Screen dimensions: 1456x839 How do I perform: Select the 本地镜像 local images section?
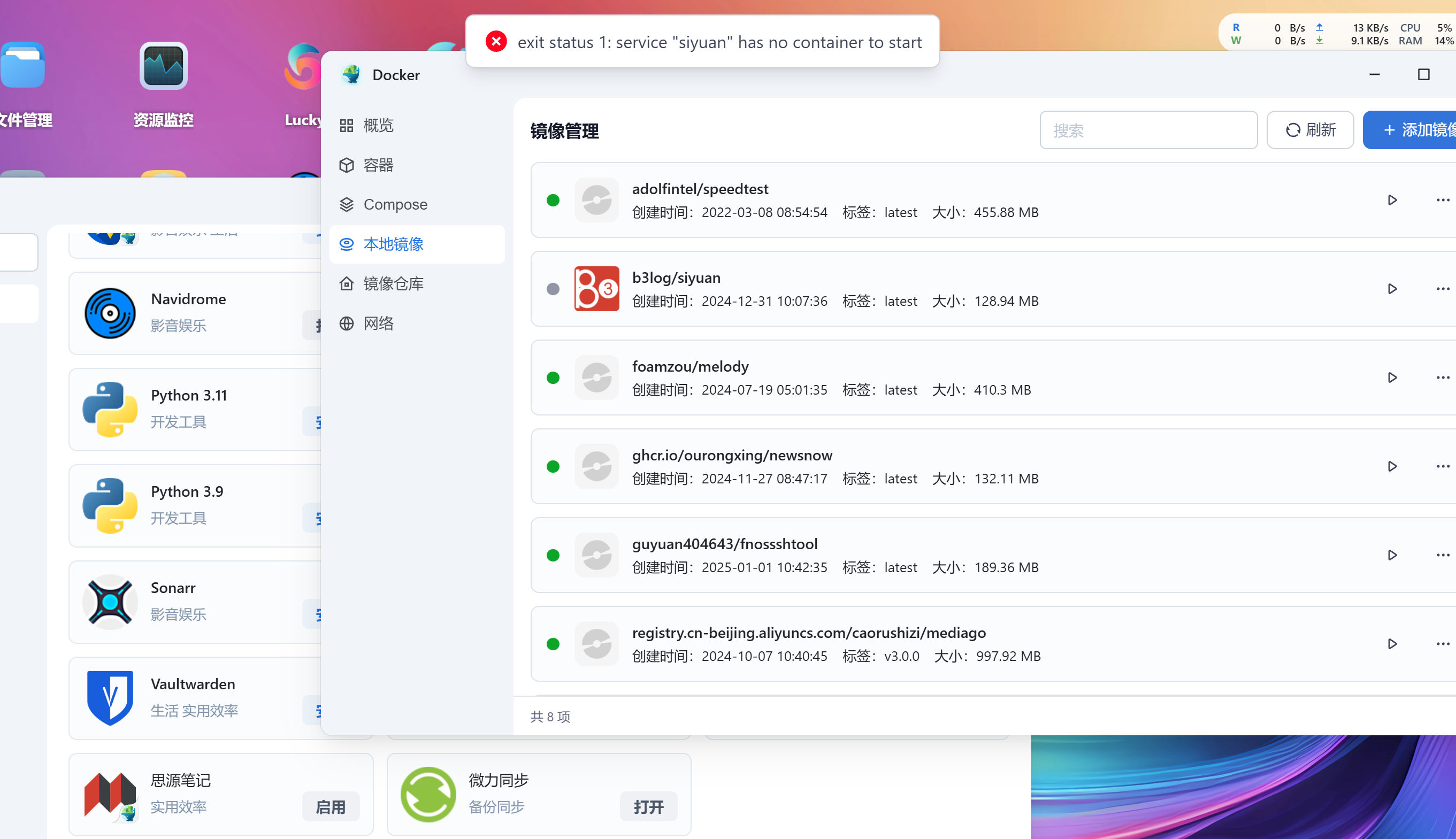click(417, 244)
